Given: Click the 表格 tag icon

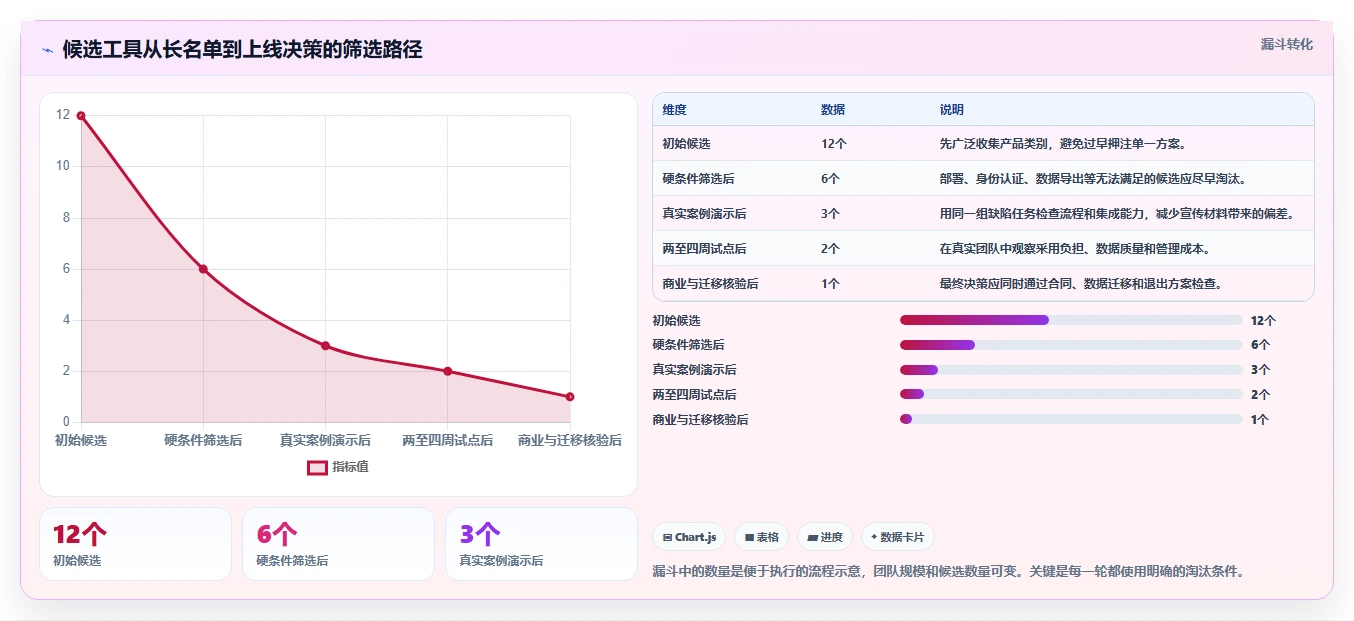Looking at the screenshot, I should pos(749,538).
